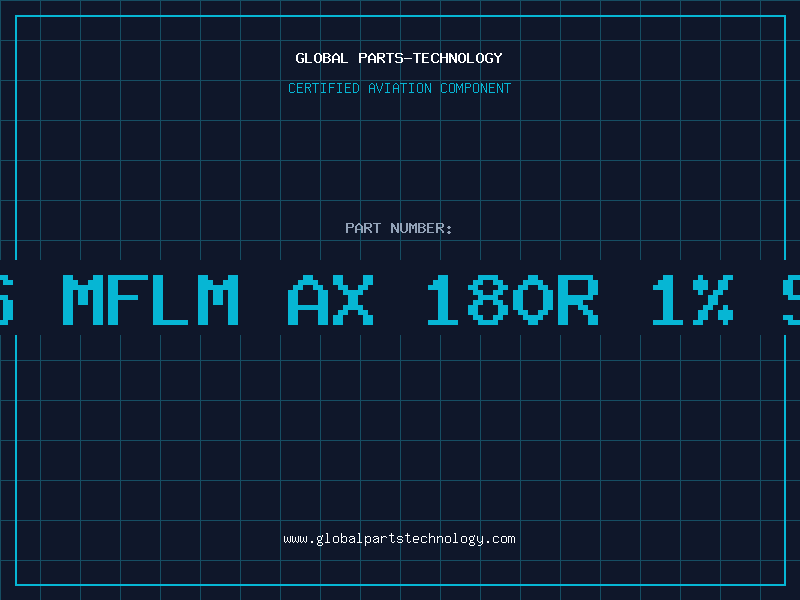Select the 1% tolerance text
The width and height of the screenshot is (800, 600).
693,300
